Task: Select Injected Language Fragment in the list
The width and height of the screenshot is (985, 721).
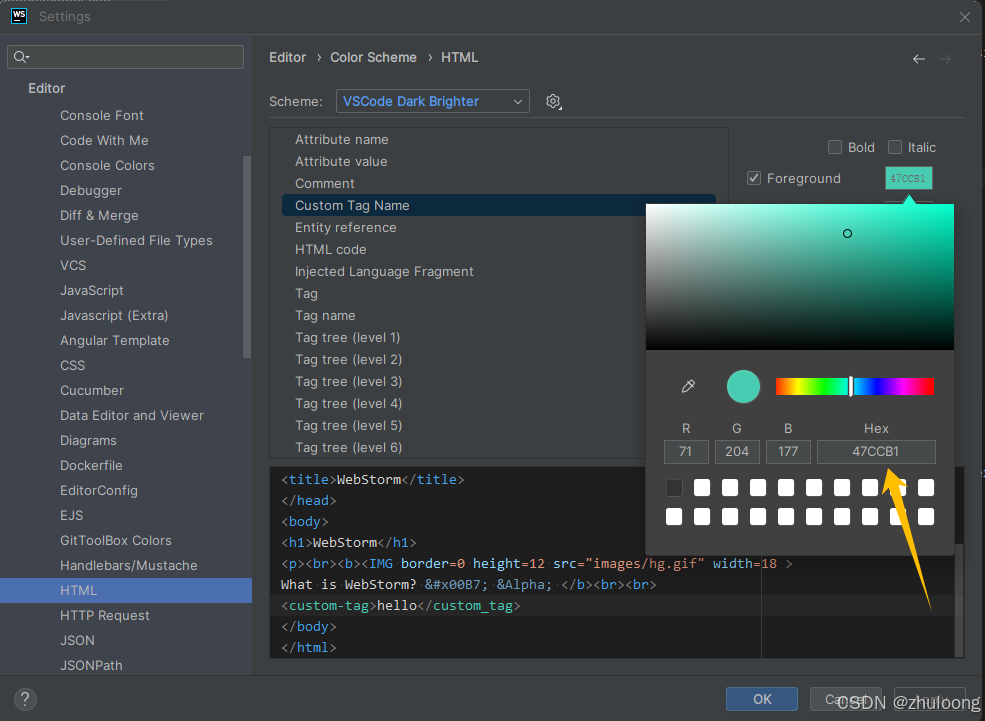Action: point(384,271)
